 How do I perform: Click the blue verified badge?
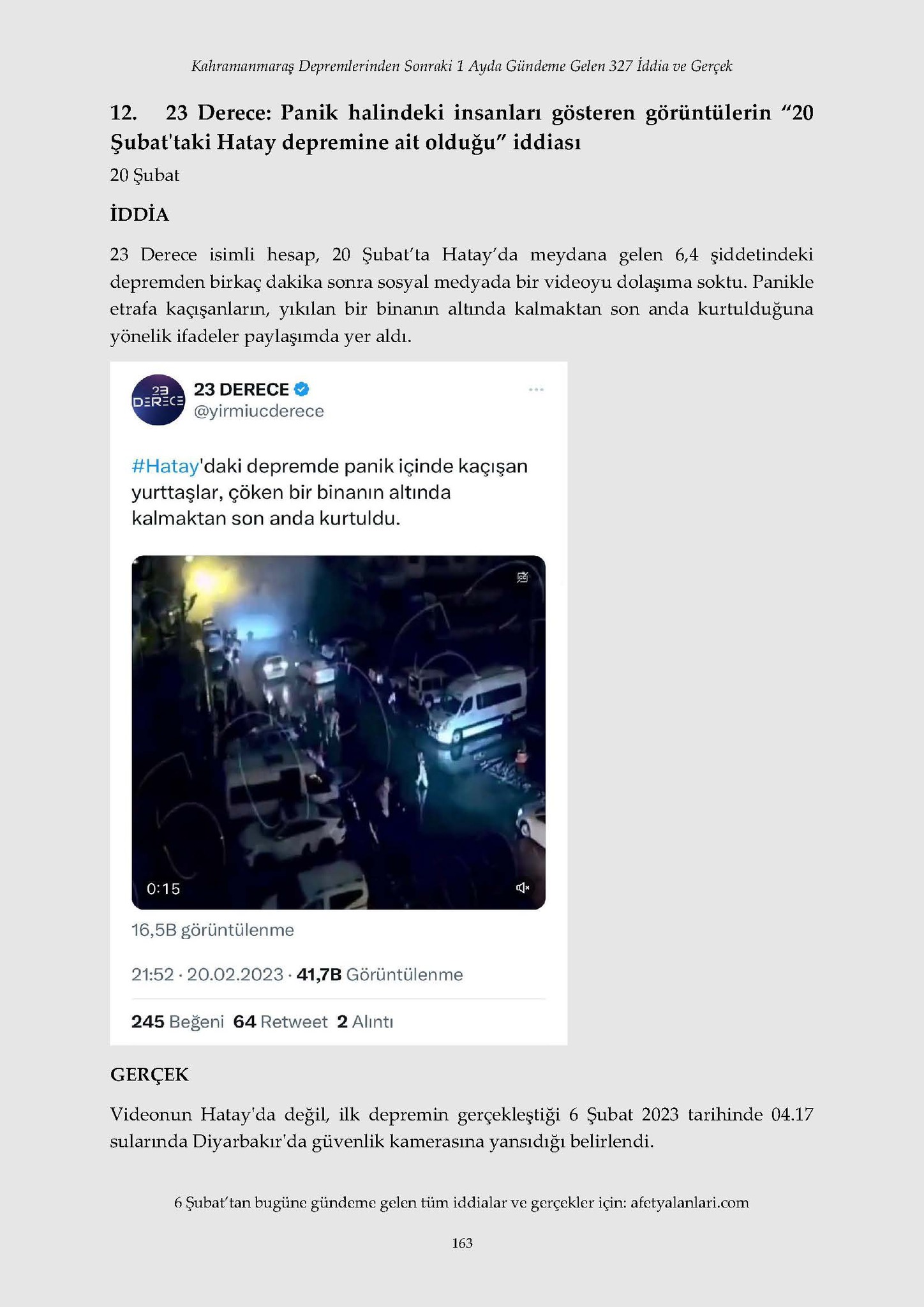click(x=302, y=389)
